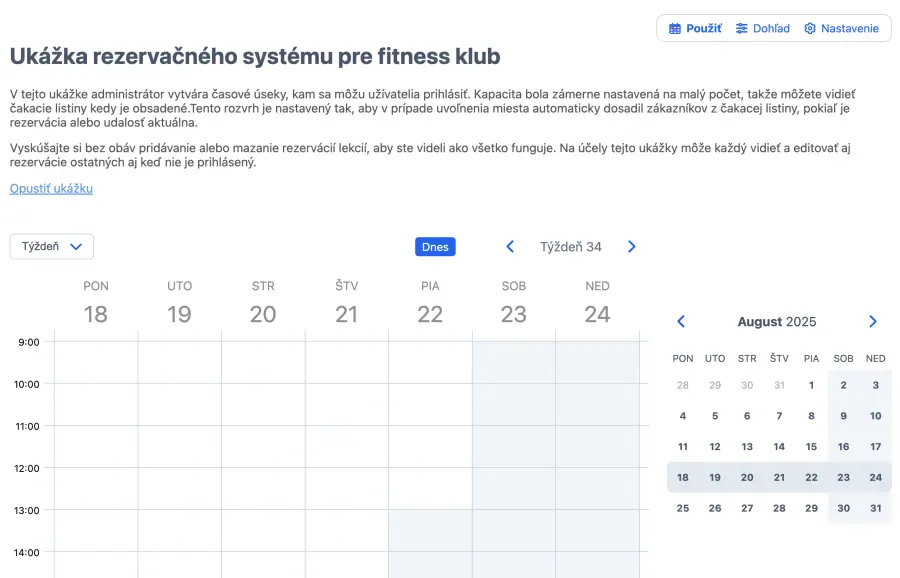Choose August 31 in the mini calendar

pos(875,508)
